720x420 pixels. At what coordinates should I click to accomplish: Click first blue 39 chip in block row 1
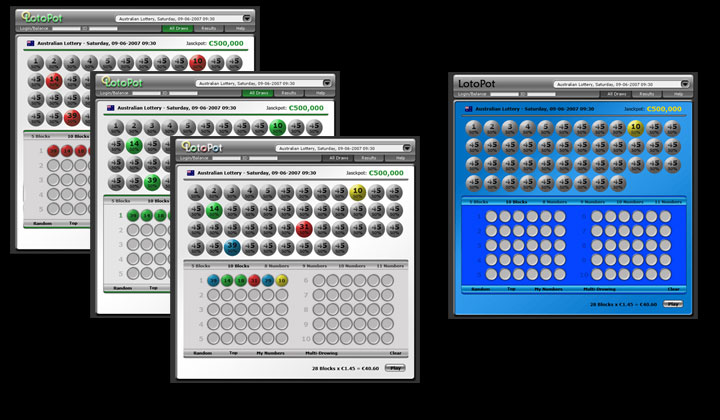tap(213, 280)
